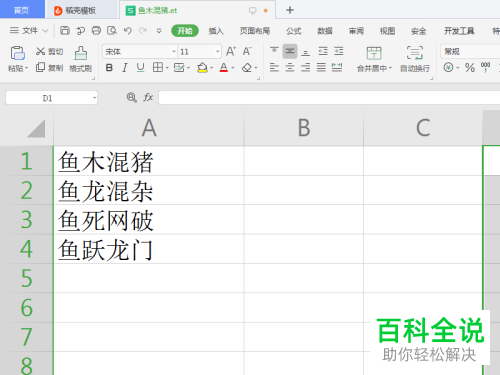Align text left horizontally

[x=274, y=68]
